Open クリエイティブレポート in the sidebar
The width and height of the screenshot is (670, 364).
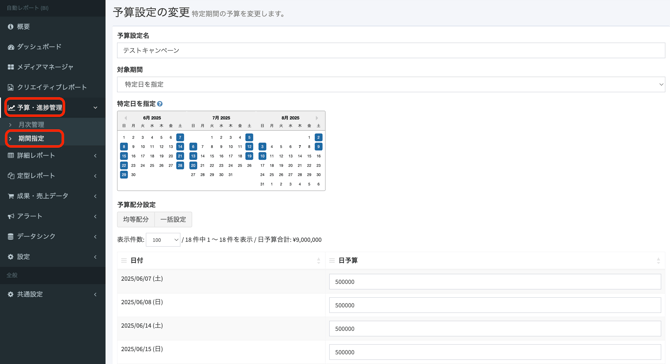pos(52,87)
